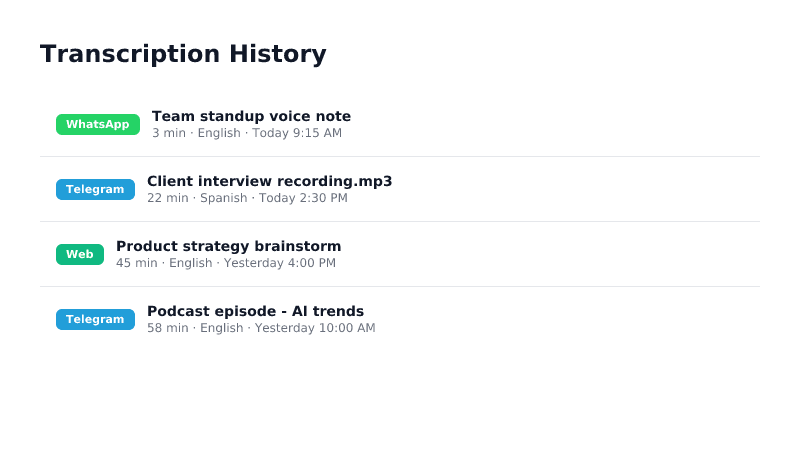Click the 45 min duration label
This screenshot has width=800, height=450.
coord(136,263)
